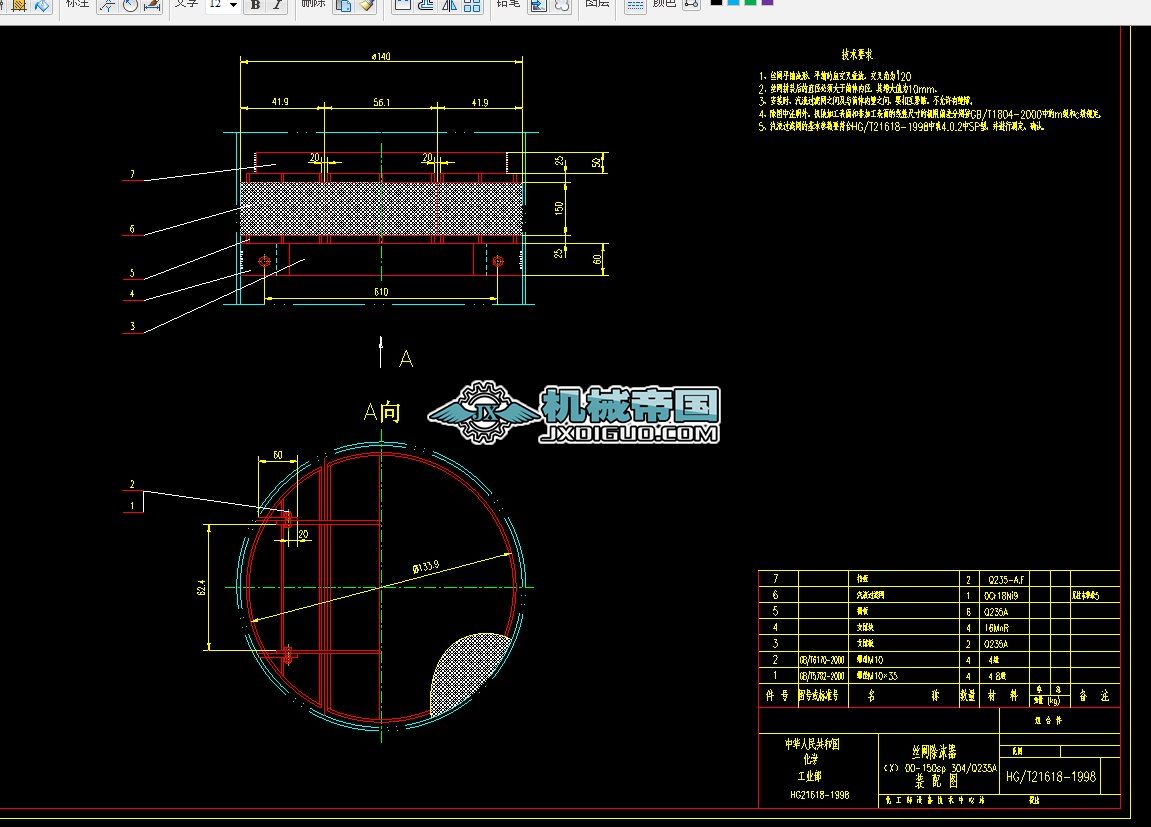This screenshot has height=827, width=1151.
Task: Click the 备注 table column header
Action: [1094, 696]
